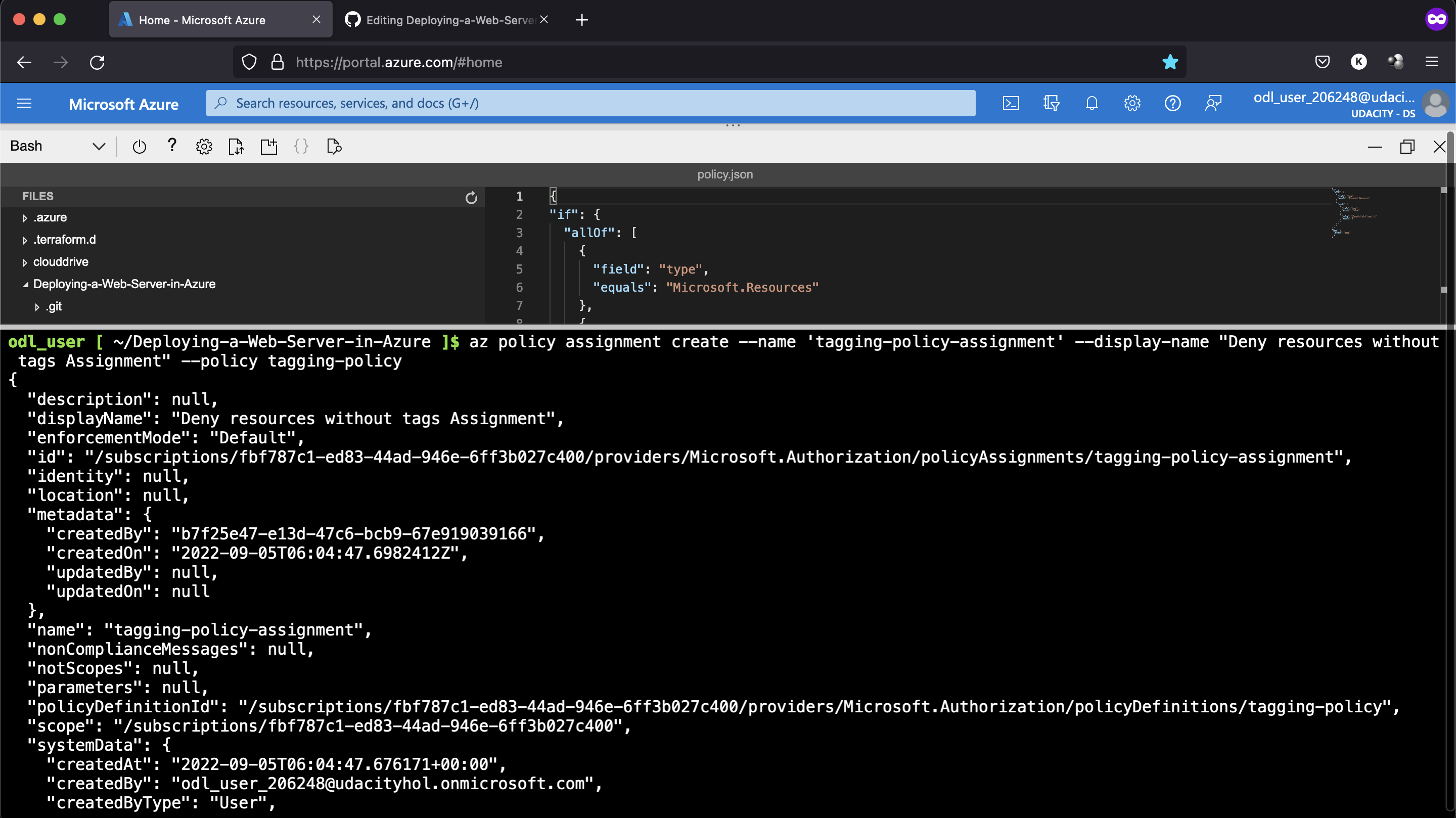1456x818 pixels.
Task: Open Azure portal settings gear
Action: [1131, 103]
